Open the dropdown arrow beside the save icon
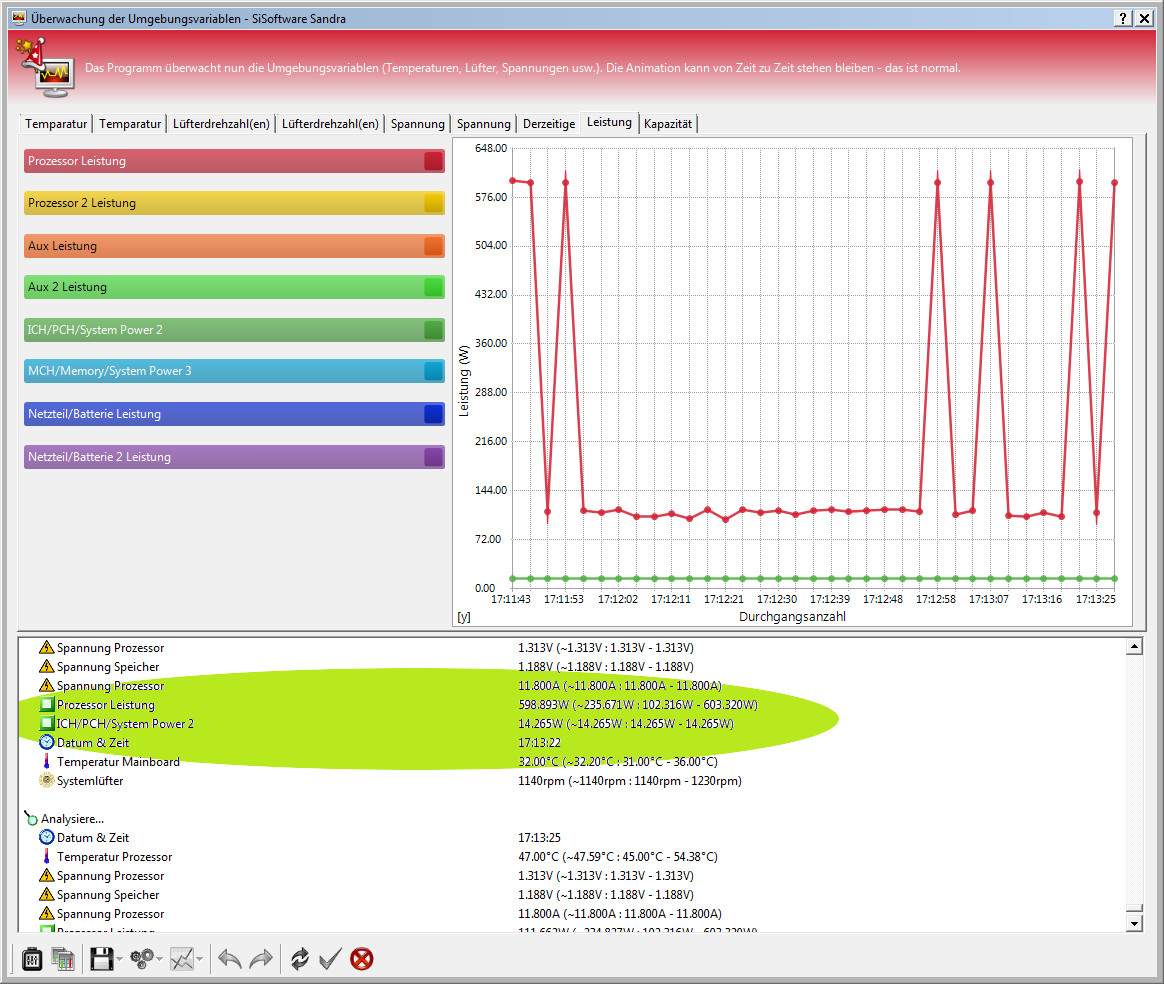Viewport: 1164px width, 984px height. point(120,960)
